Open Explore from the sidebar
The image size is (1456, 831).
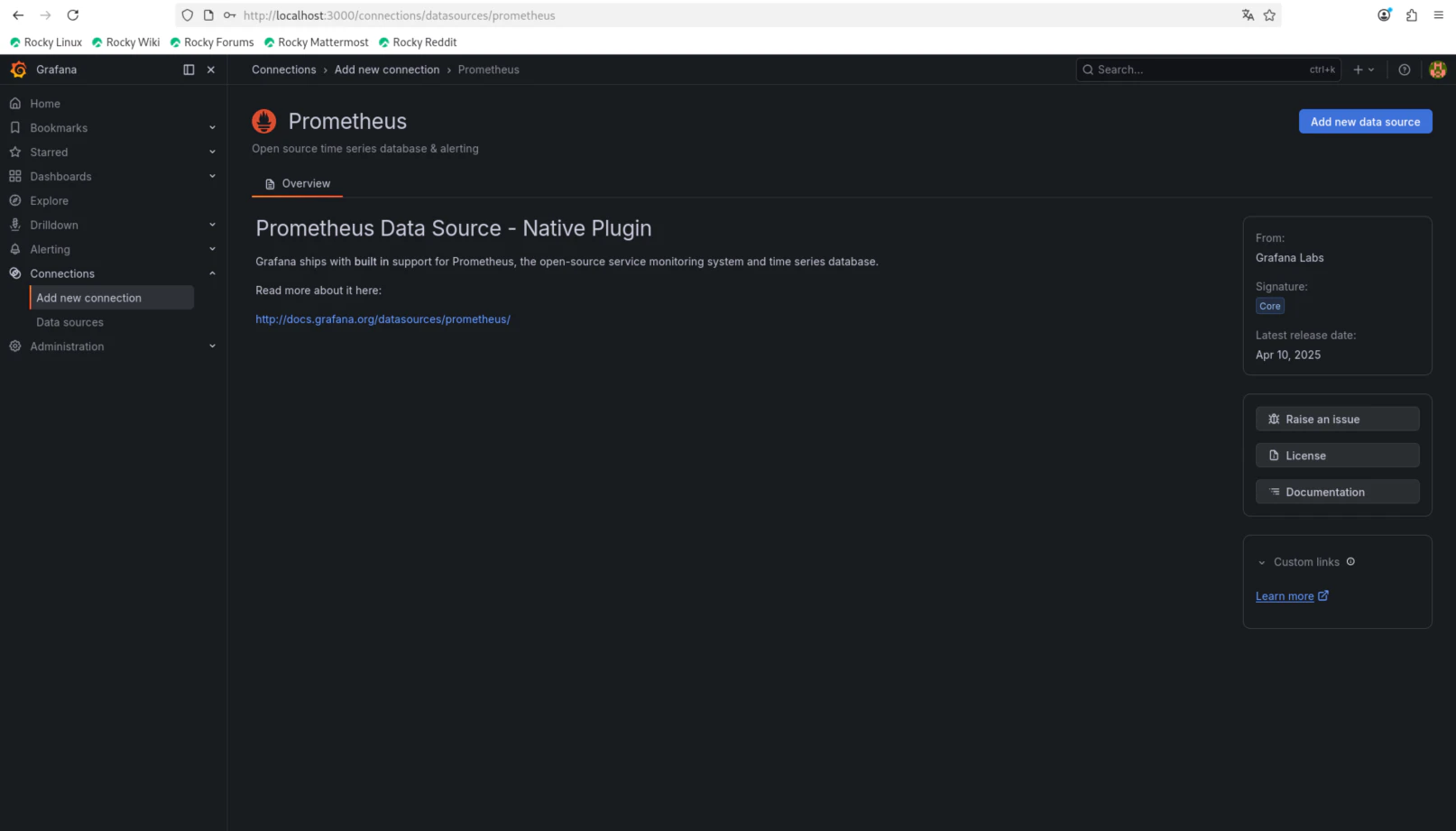coord(49,201)
